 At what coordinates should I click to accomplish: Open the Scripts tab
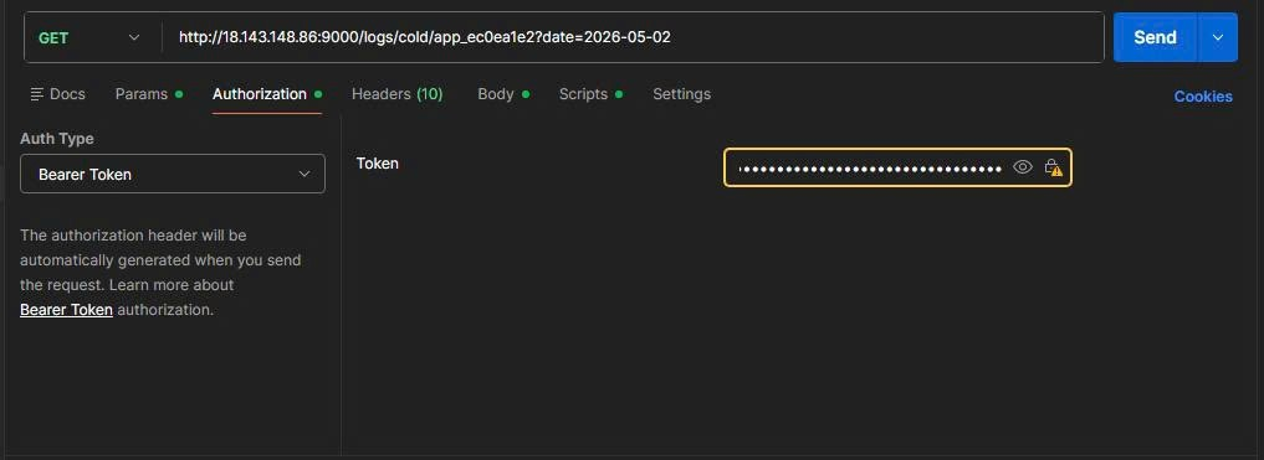tap(591, 94)
